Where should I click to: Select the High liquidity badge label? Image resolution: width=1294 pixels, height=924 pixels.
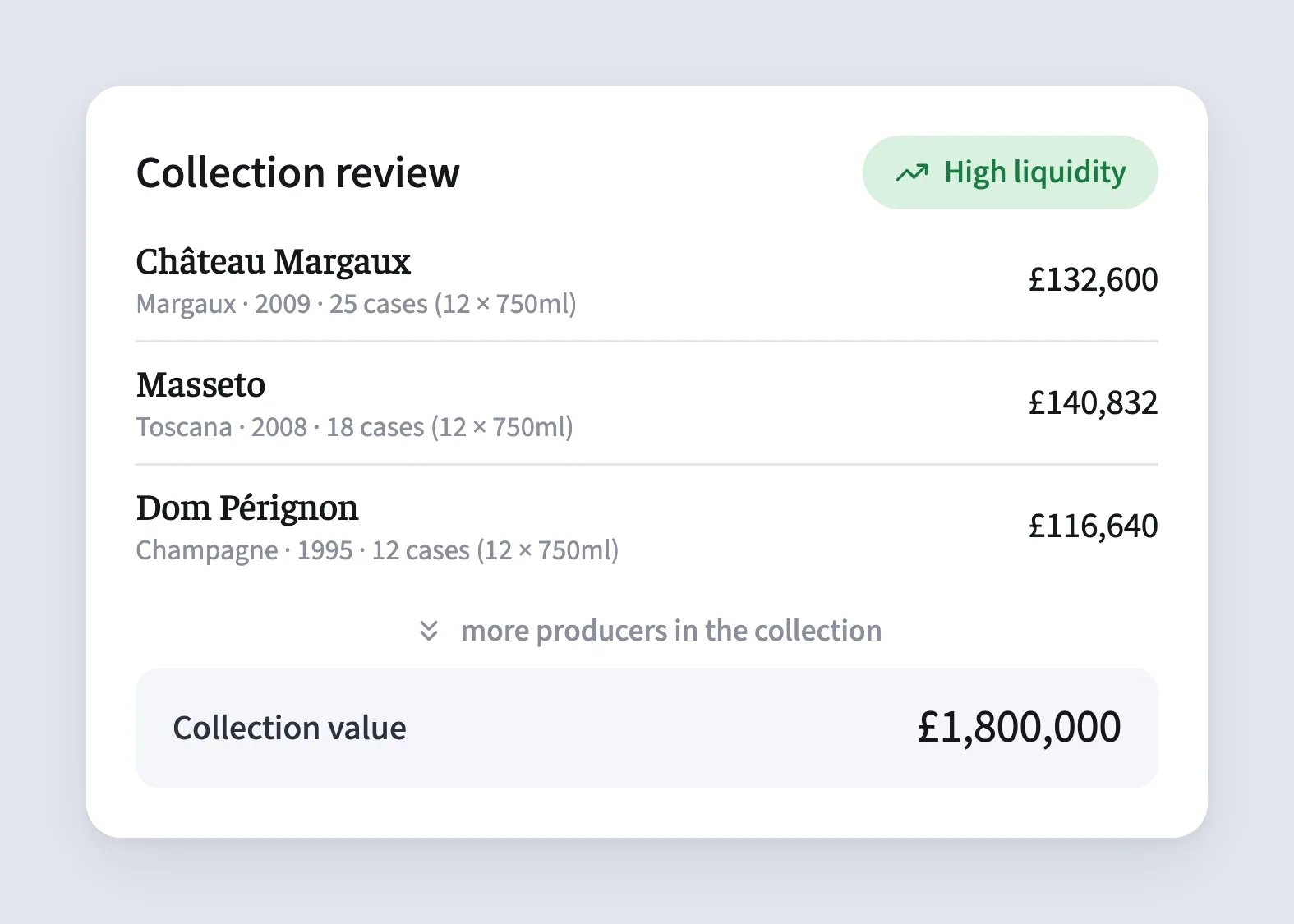tap(1035, 172)
